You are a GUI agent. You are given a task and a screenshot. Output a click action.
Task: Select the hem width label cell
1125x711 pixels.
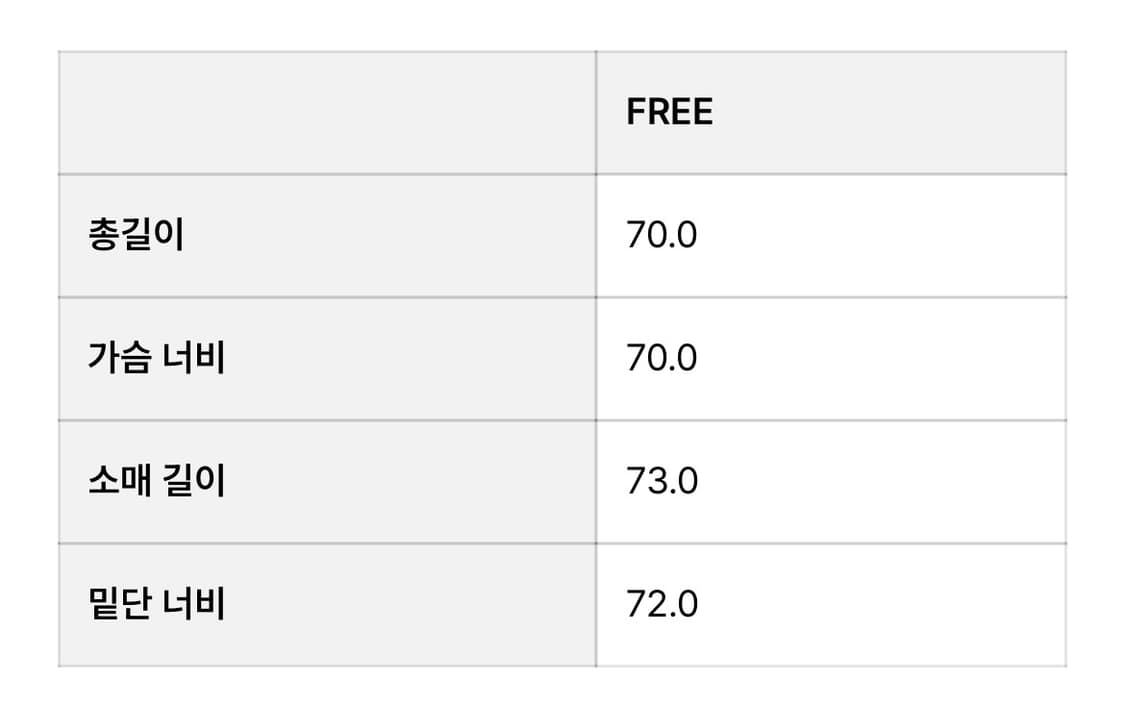point(327,605)
